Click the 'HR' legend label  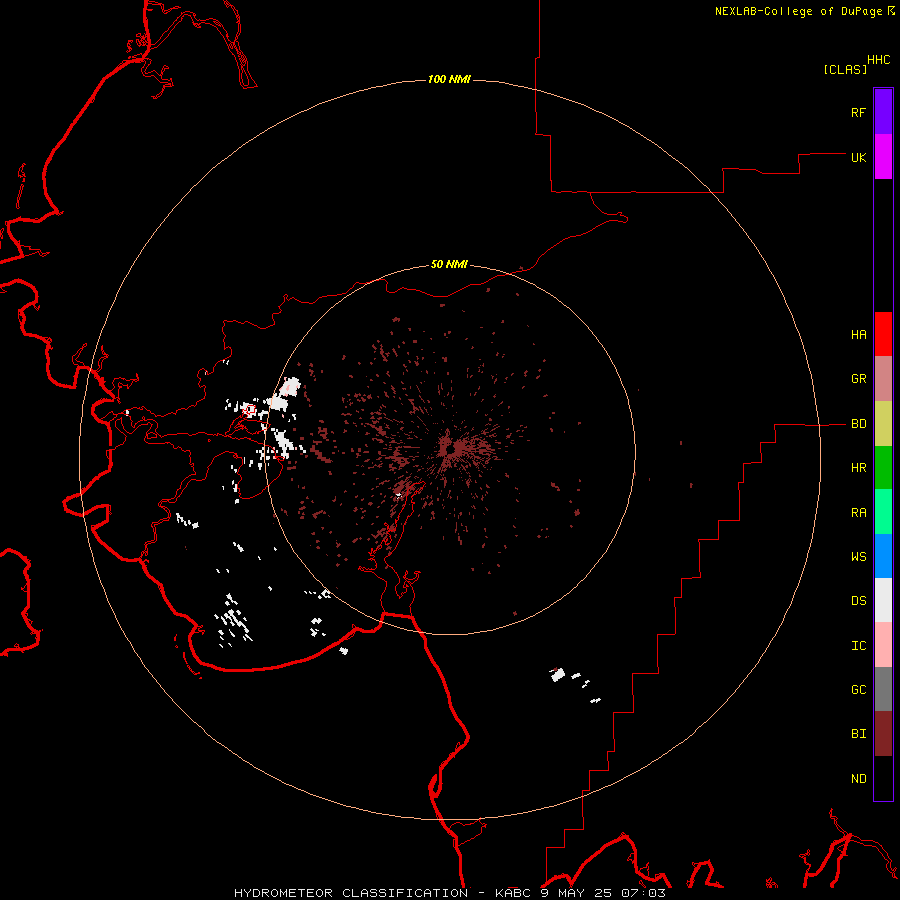859,468
